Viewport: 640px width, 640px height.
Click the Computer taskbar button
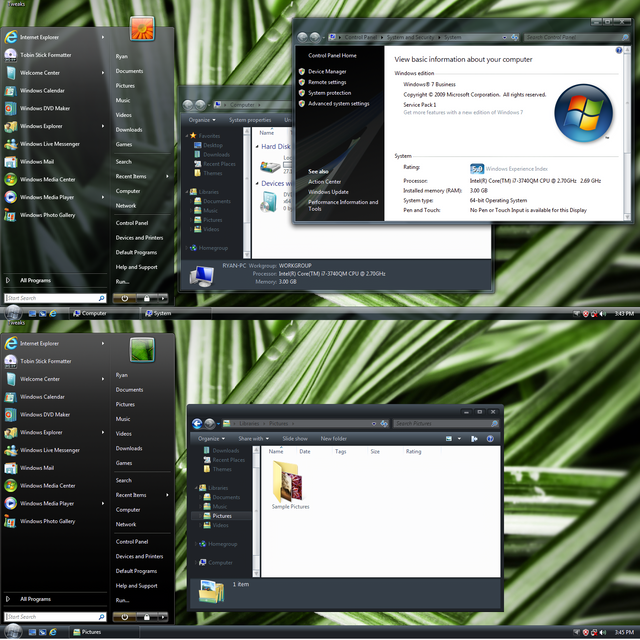coord(103,313)
